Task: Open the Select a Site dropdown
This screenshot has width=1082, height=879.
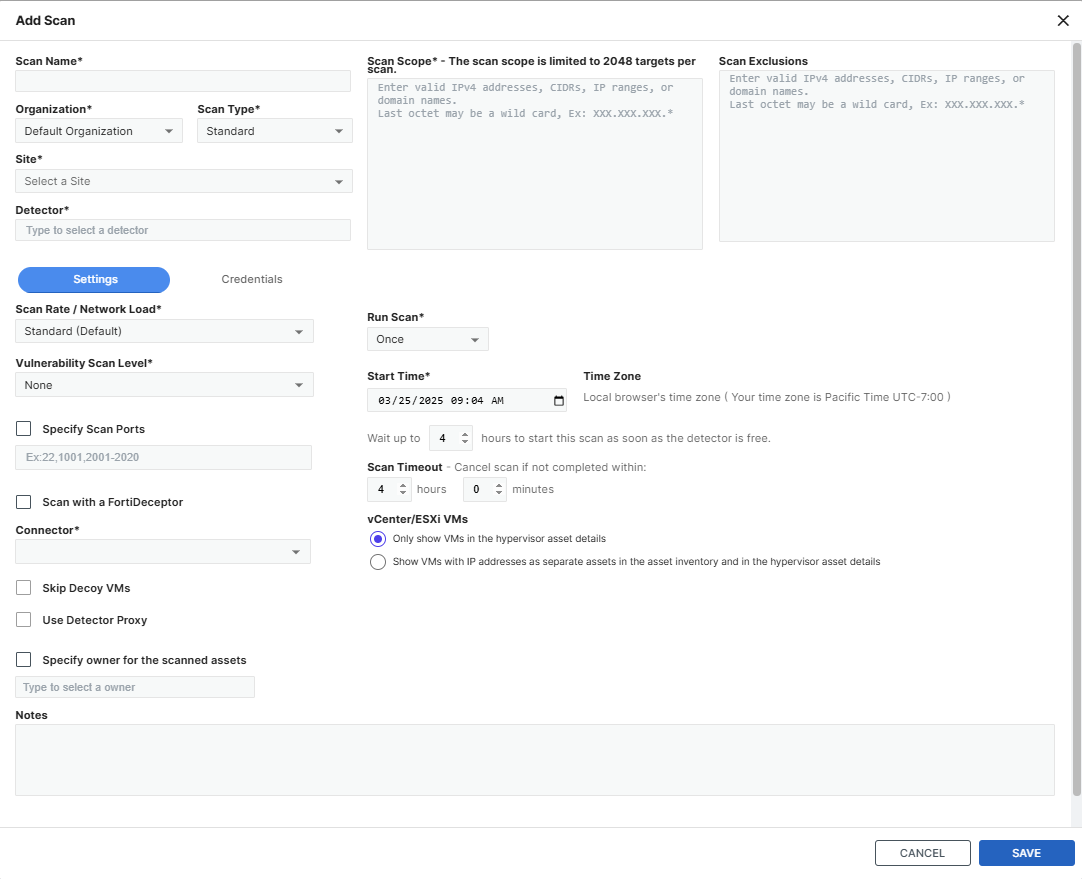Action: tap(183, 181)
